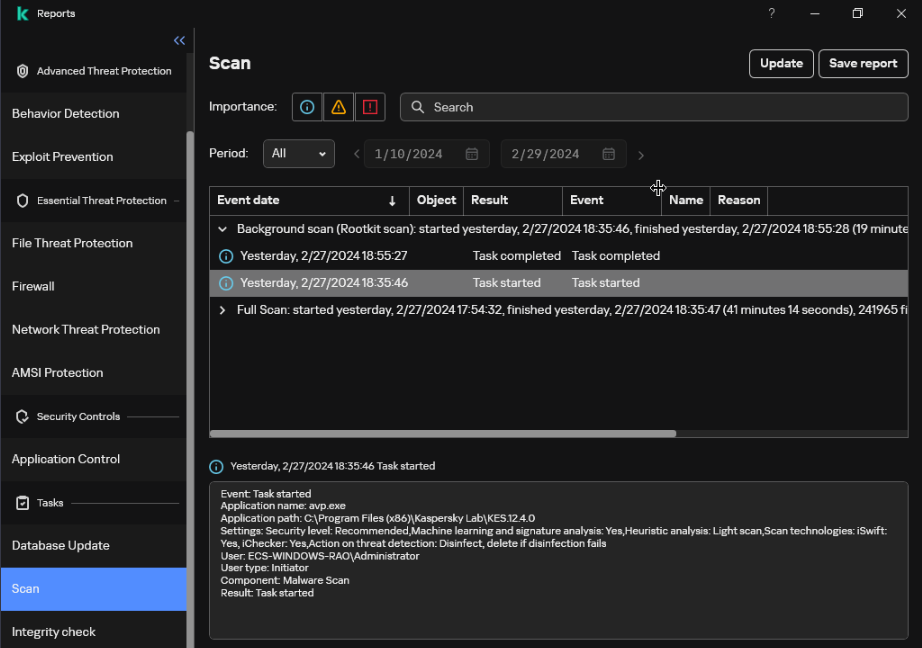This screenshot has height=648, width=922.
Task: Select the 18:55:27 Task completed row
Action: pos(559,256)
